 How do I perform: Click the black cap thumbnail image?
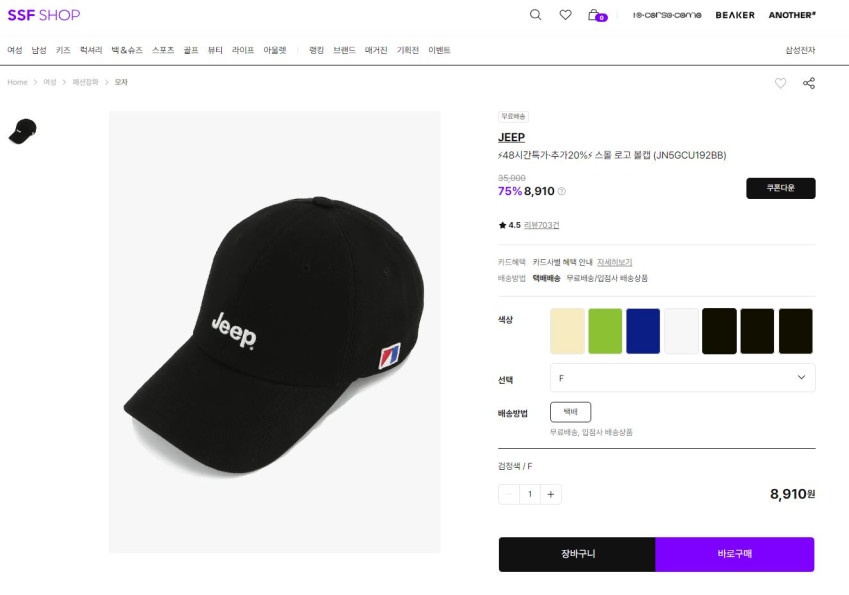point(22,131)
